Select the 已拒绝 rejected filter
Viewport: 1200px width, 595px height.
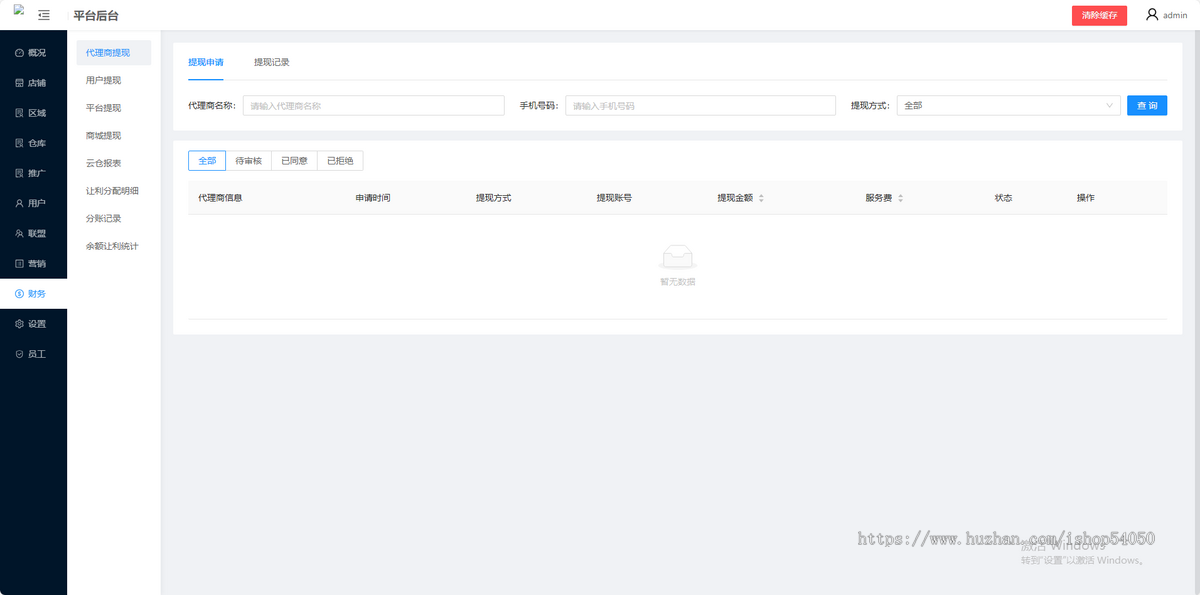click(339, 160)
